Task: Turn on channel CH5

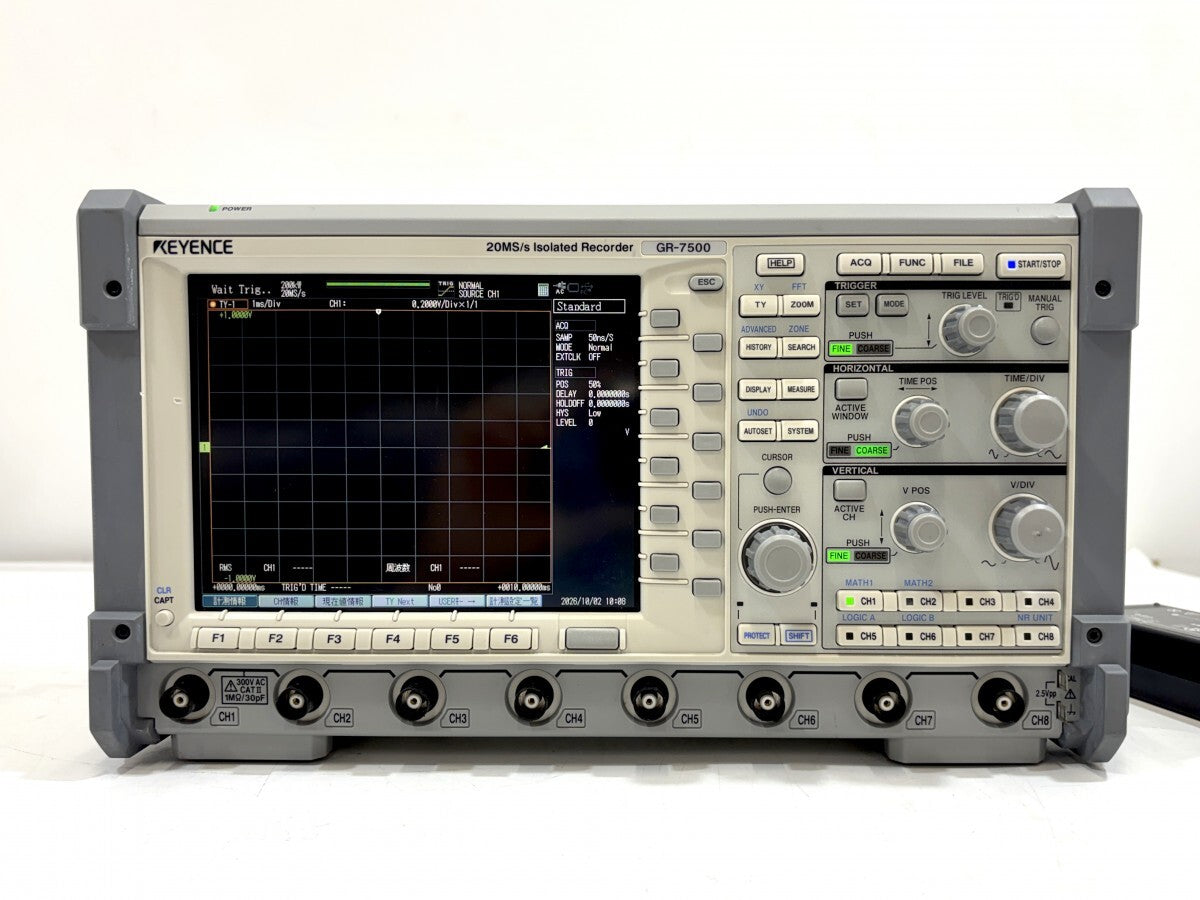Action: pos(860,636)
